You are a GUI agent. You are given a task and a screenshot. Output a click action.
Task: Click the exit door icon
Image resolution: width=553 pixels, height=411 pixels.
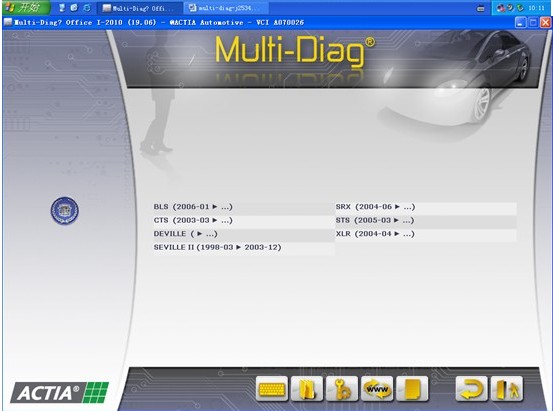coord(507,389)
